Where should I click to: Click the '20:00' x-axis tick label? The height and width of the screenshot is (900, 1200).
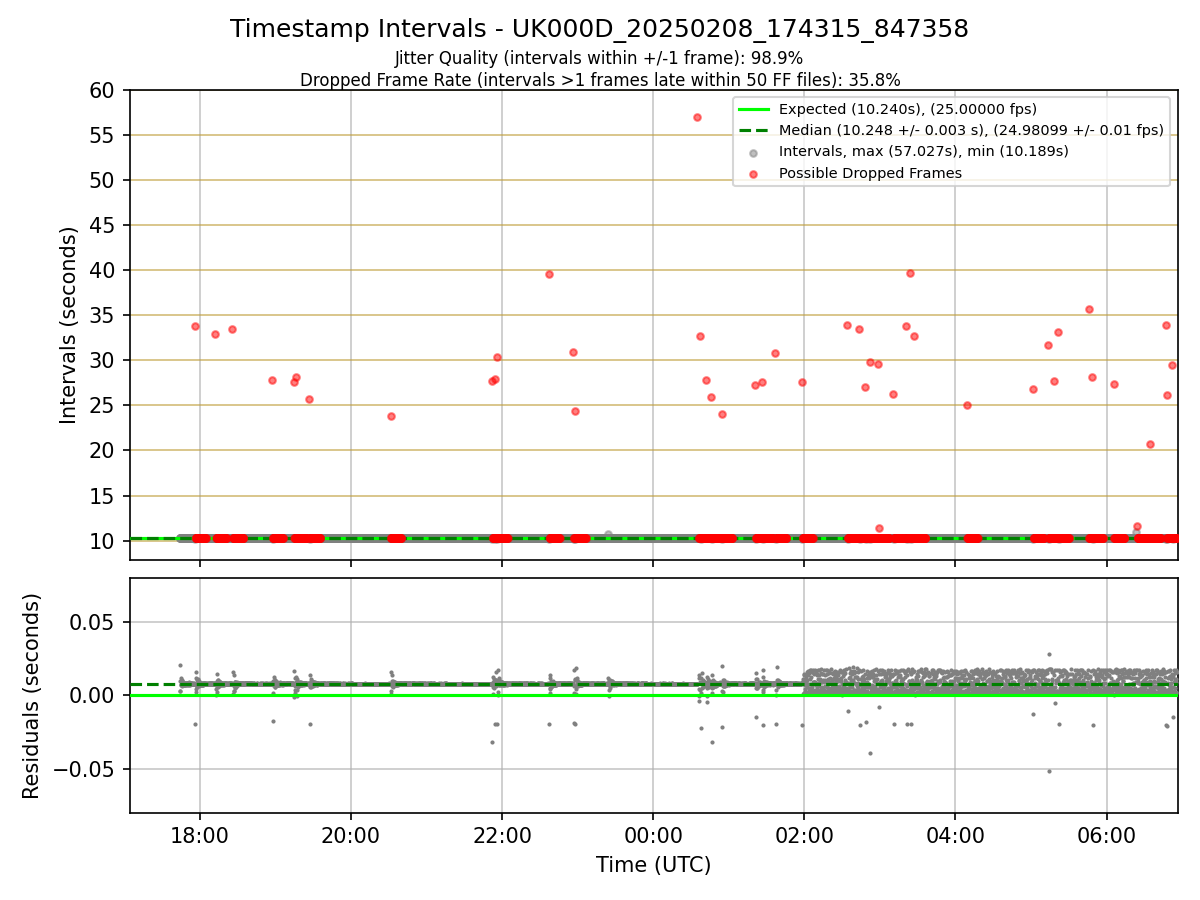[x=350, y=836]
